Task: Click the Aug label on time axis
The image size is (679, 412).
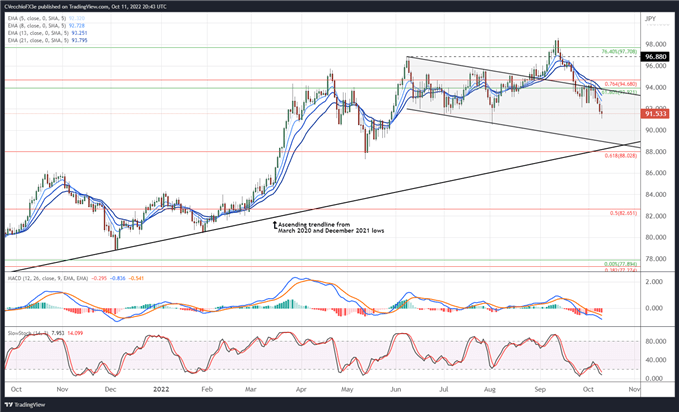Action: point(490,389)
